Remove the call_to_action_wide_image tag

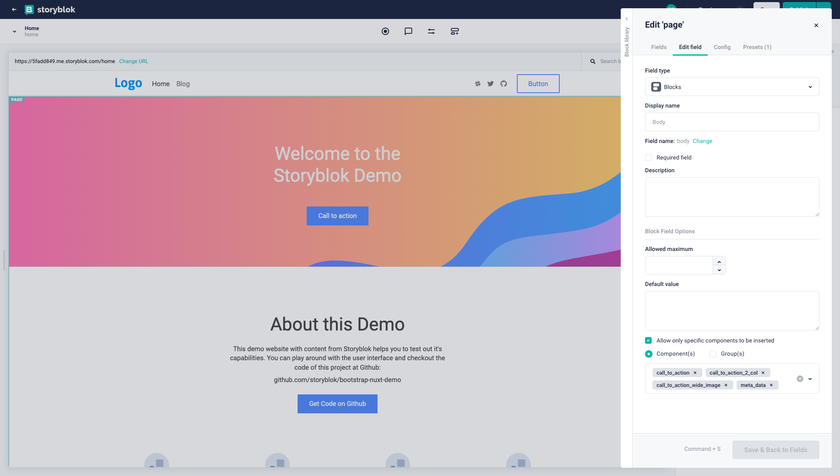(726, 385)
